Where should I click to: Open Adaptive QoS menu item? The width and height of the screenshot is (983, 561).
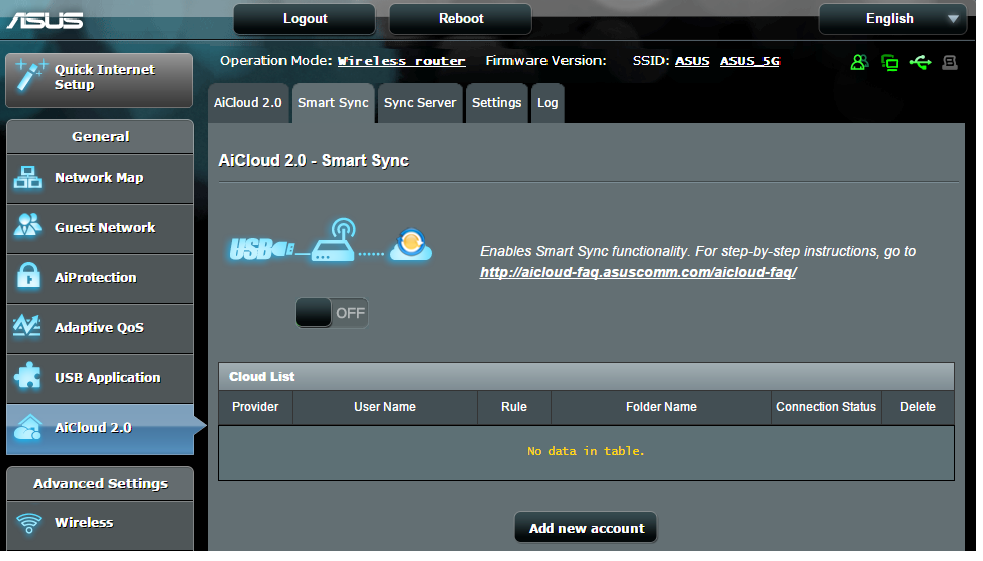coord(100,328)
